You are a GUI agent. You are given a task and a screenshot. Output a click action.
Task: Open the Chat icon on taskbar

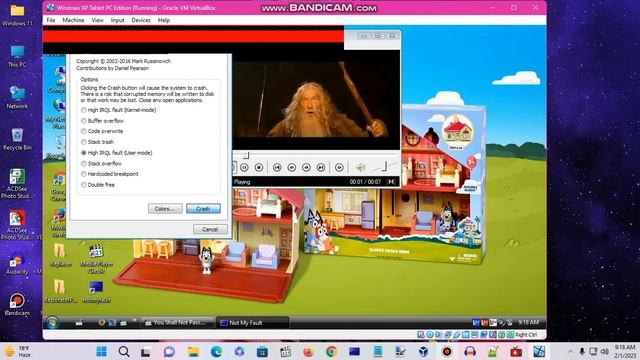(169, 351)
